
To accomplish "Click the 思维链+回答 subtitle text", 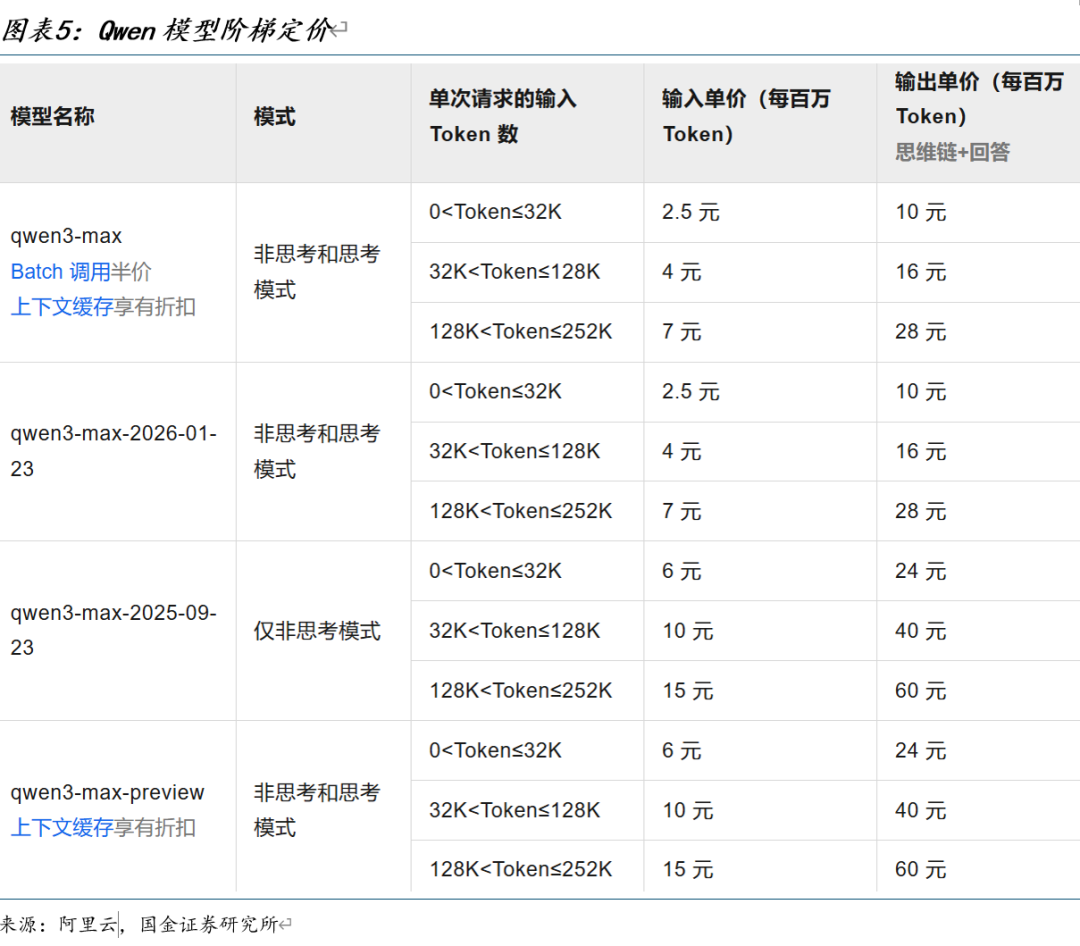I will [952, 152].
